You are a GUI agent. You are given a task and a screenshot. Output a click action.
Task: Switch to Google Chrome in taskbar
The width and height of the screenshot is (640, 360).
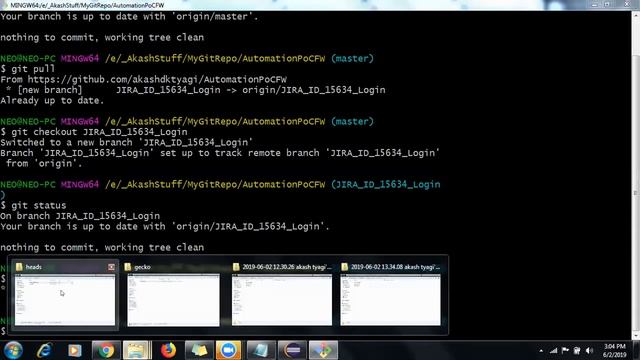pos(106,350)
